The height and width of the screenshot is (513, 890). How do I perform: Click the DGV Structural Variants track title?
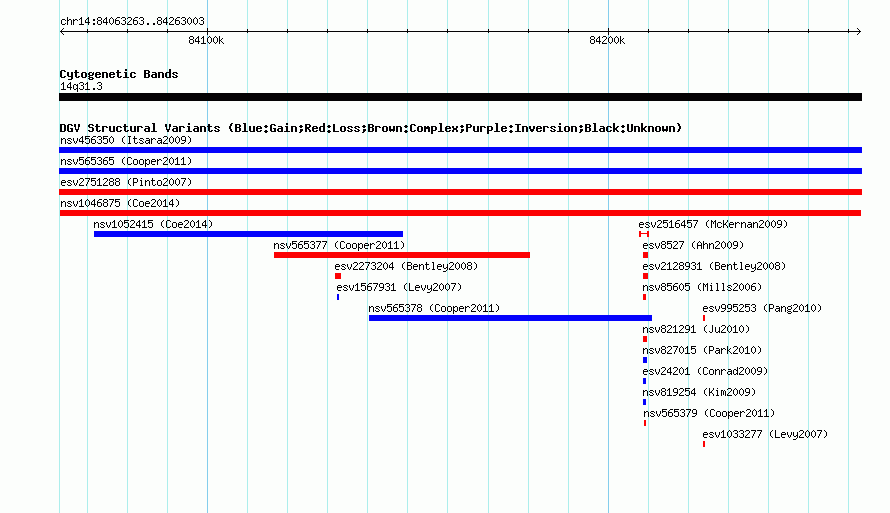coord(370,128)
